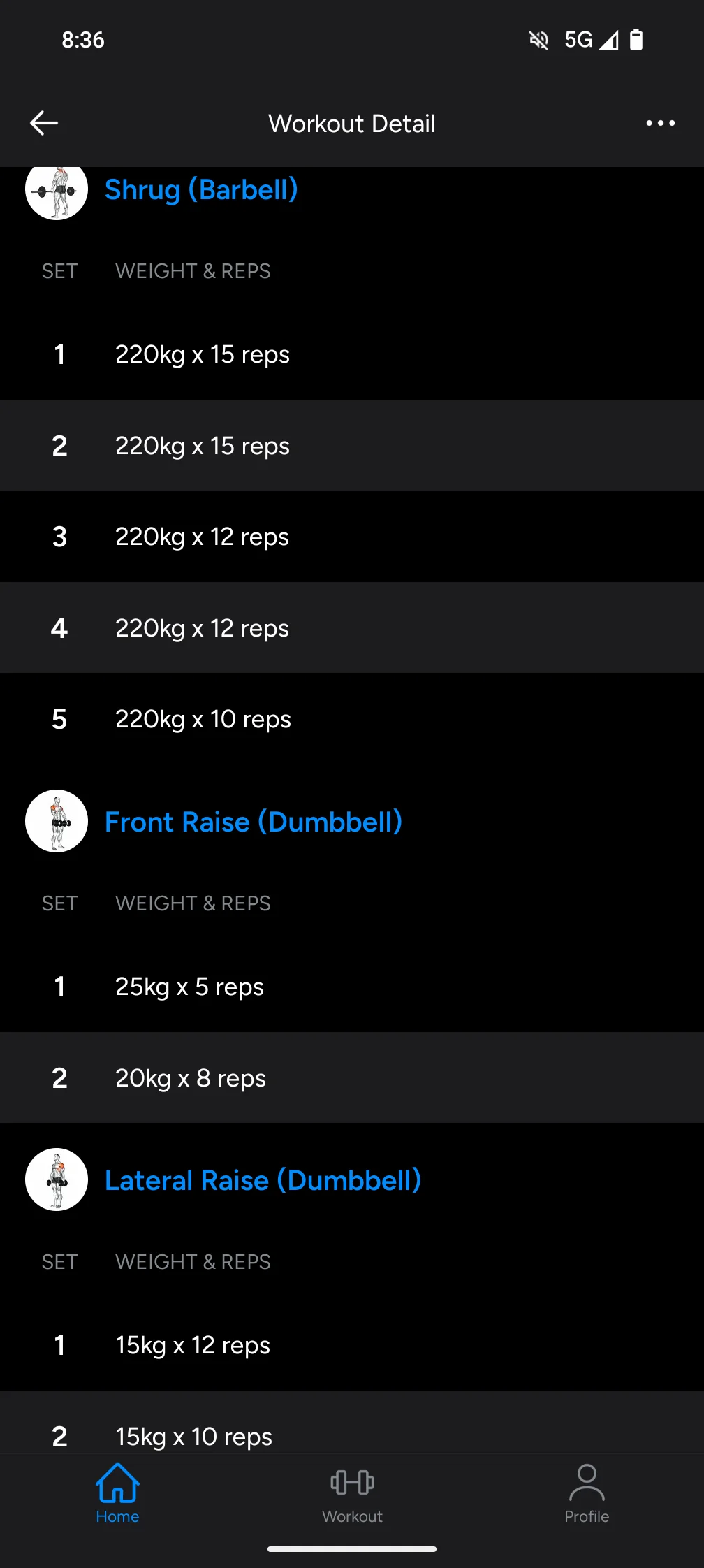Tap the back arrow icon
Image resolution: width=704 pixels, height=1568 pixels.
click(x=44, y=123)
